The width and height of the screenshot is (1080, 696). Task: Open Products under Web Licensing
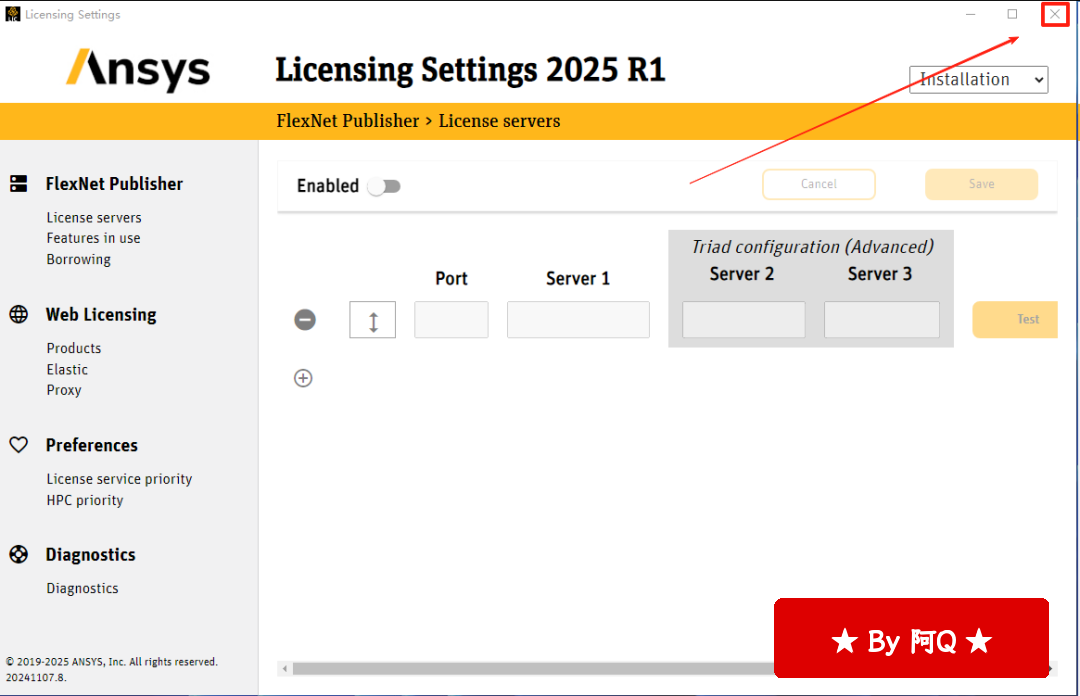tap(74, 349)
